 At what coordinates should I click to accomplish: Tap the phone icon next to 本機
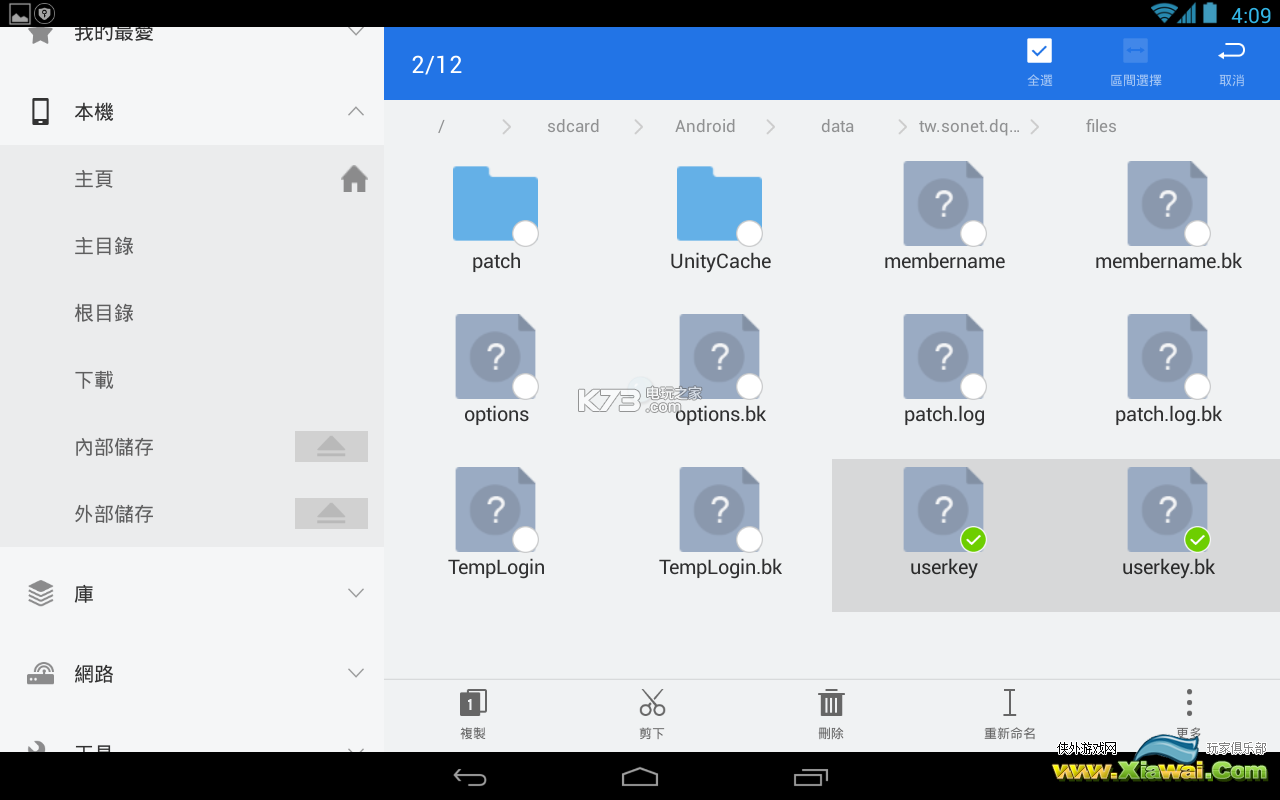pos(40,112)
